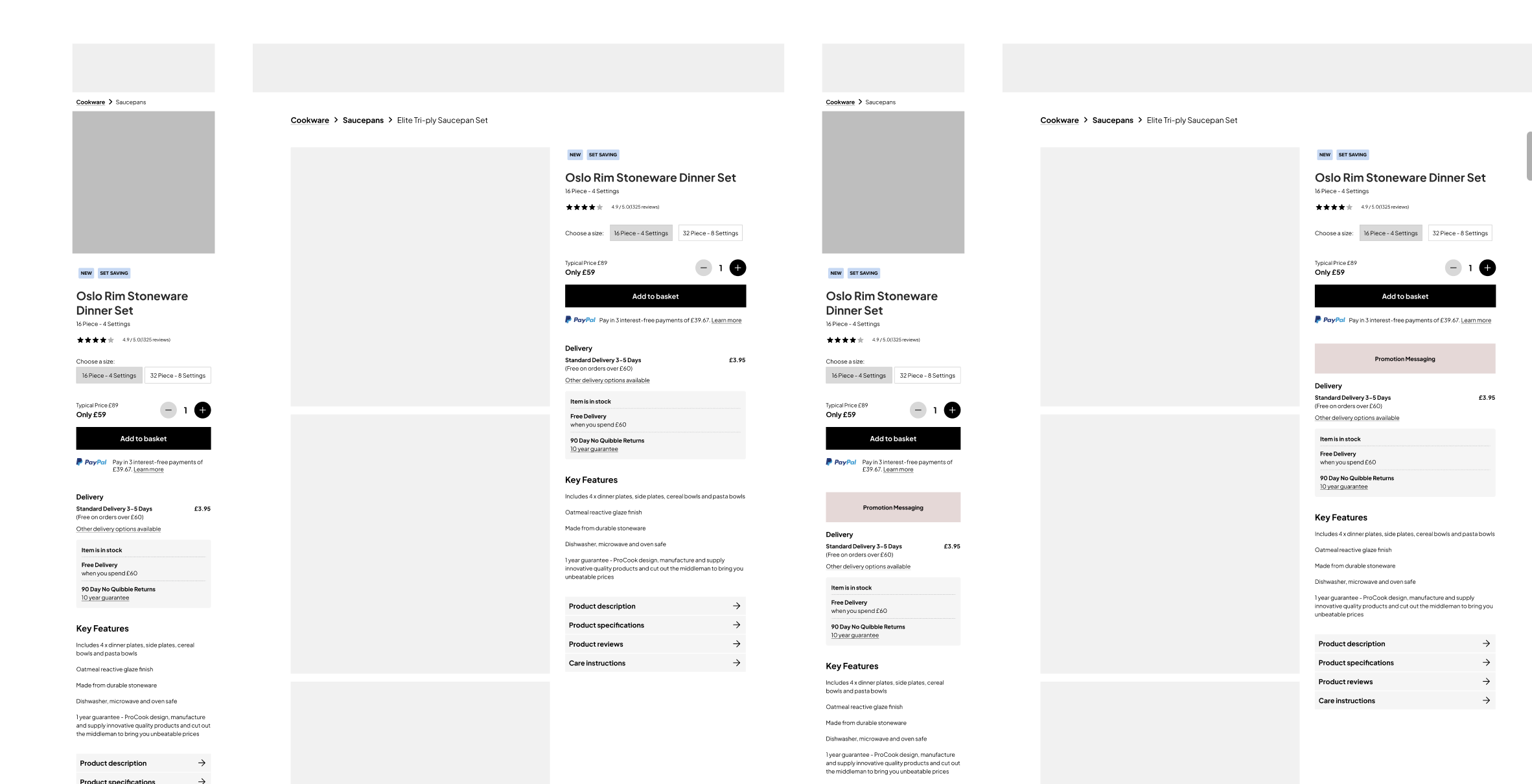1532x784 pixels.
Task: Select 32 Piece size in leftmost mobile layout without promotion
Action: pos(178,376)
